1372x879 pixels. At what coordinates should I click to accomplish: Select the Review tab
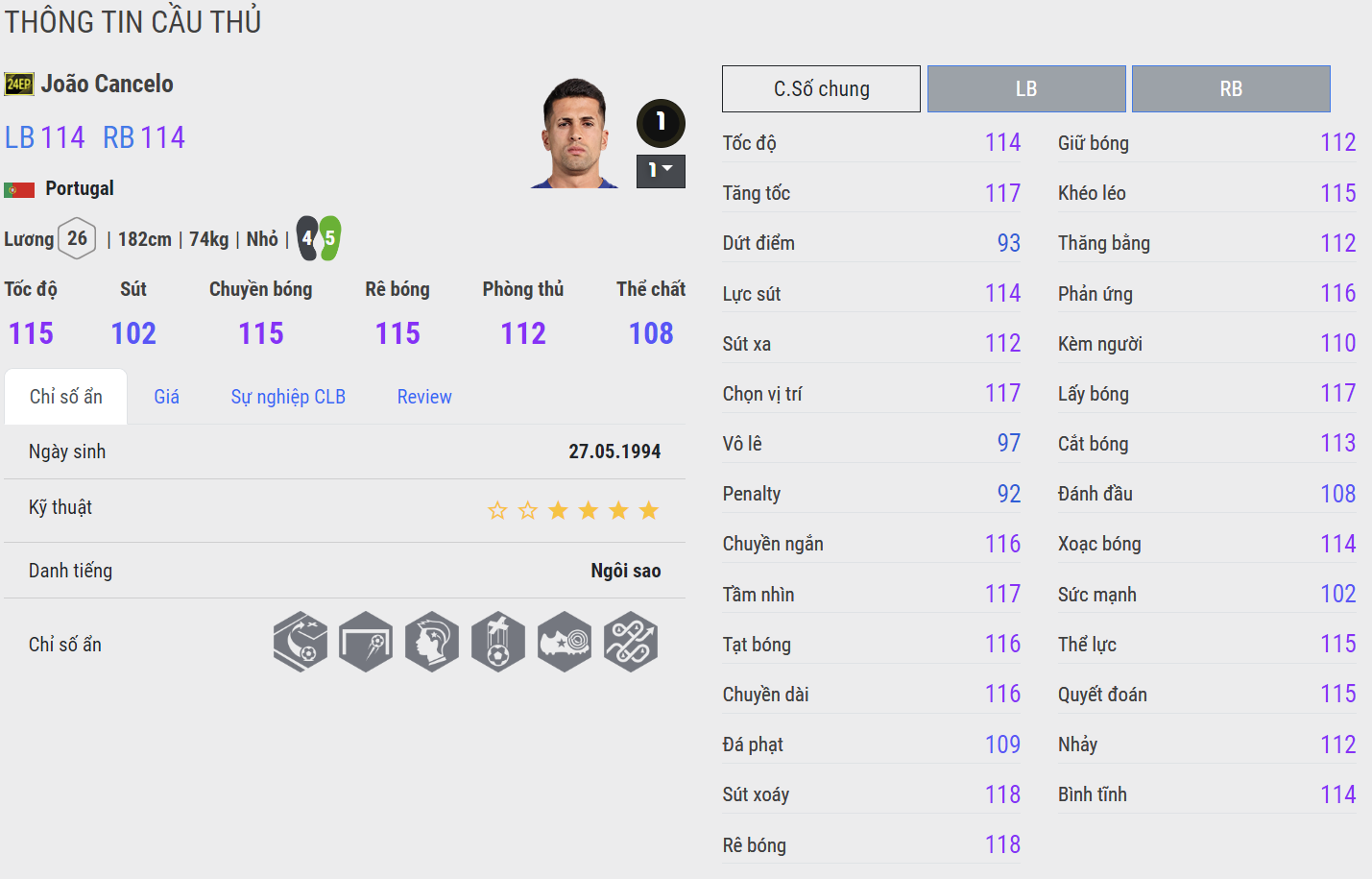(424, 397)
